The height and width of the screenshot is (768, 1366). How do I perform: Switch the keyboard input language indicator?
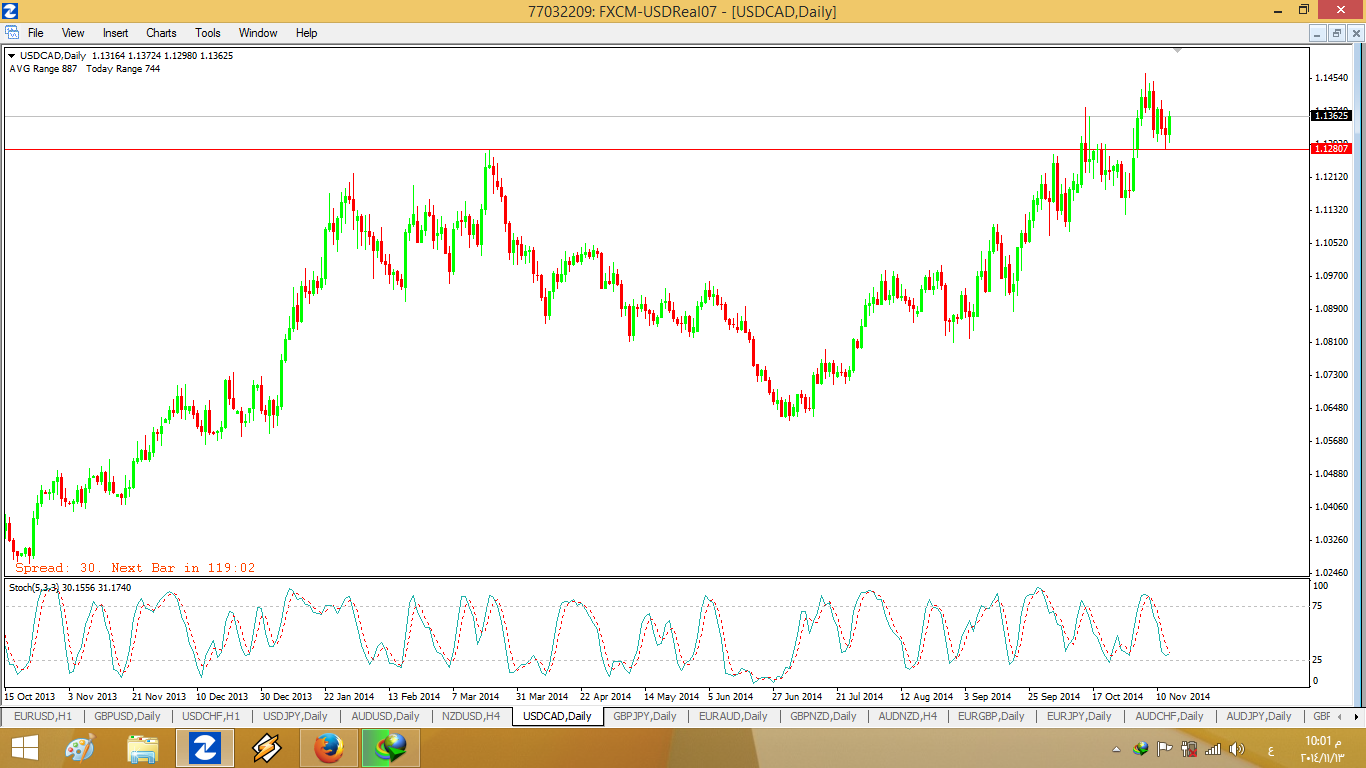tap(1270, 749)
